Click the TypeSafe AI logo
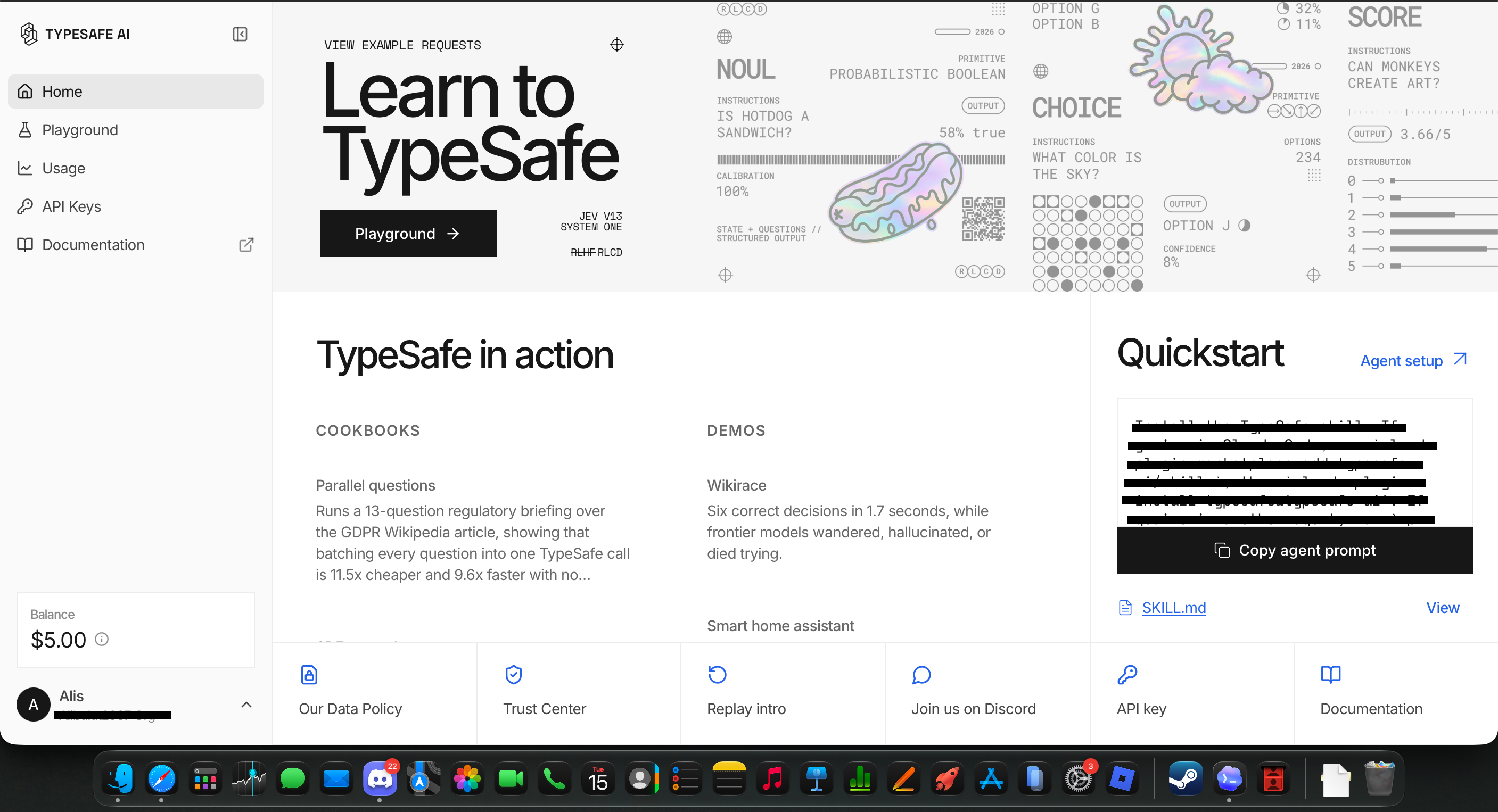 [x=75, y=34]
